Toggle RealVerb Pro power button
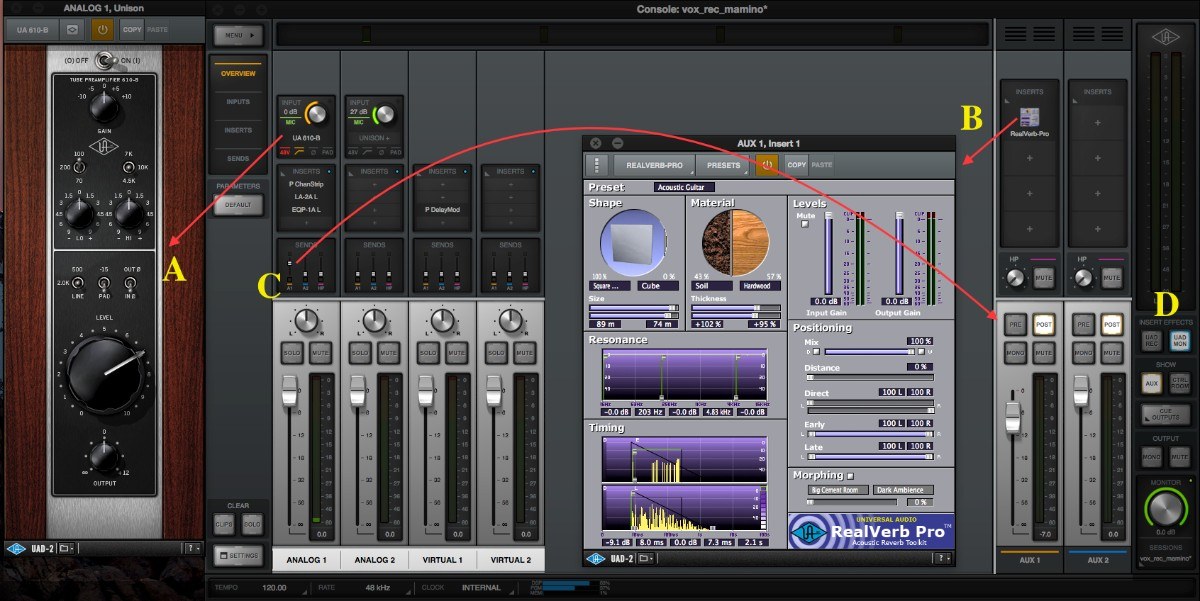The height and width of the screenshot is (601, 1200). (x=768, y=165)
